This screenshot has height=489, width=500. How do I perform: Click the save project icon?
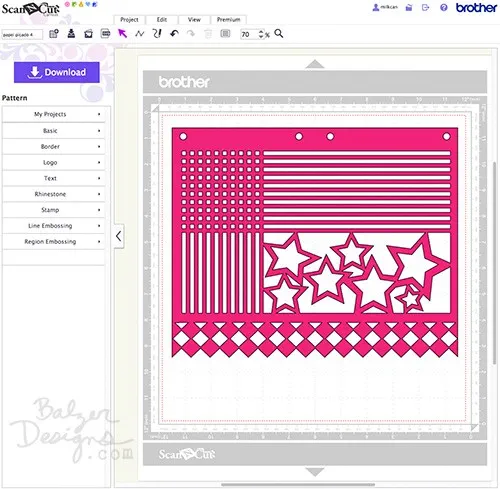(x=71, y=34)
